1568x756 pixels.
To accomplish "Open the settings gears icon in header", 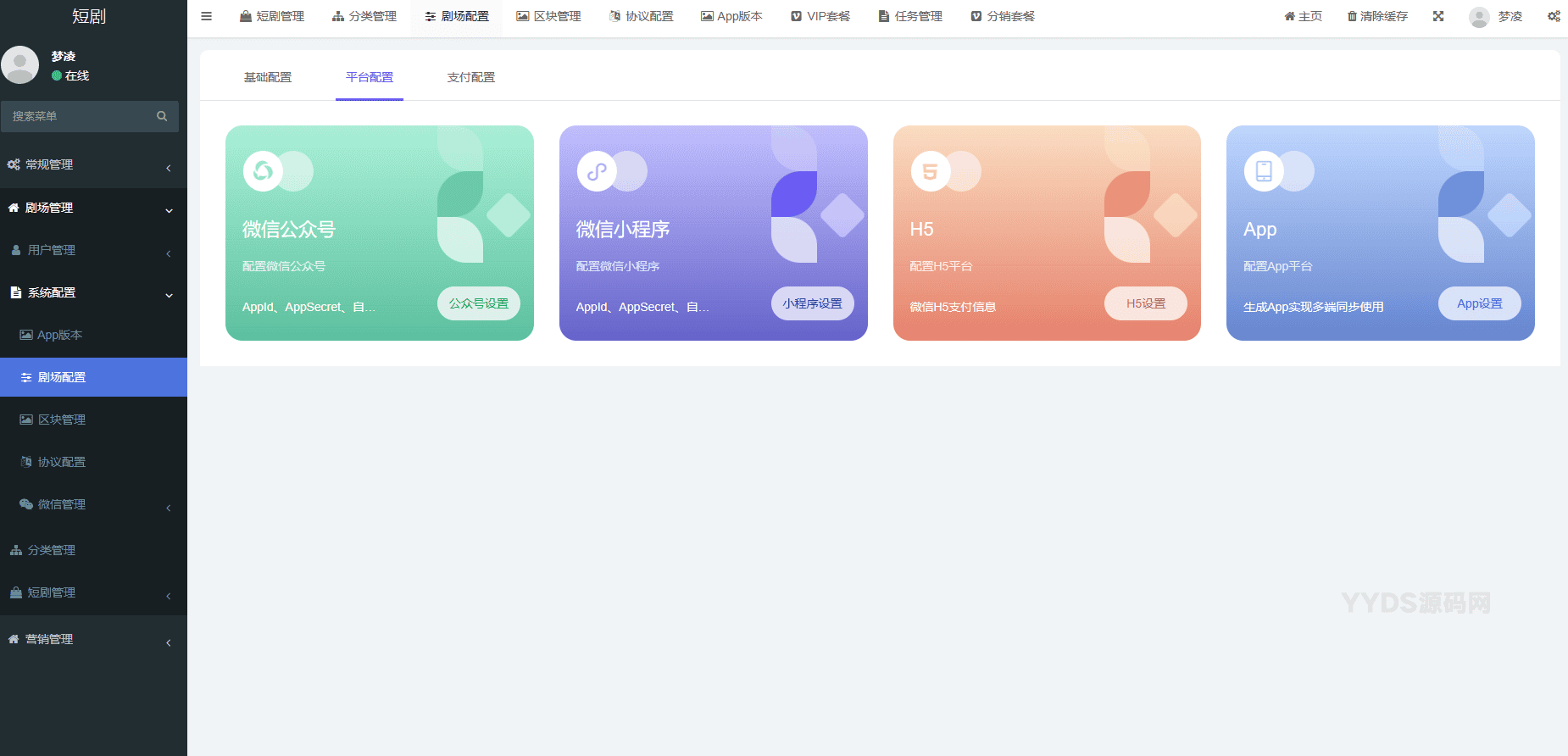I will click(x=1554, y=16).
